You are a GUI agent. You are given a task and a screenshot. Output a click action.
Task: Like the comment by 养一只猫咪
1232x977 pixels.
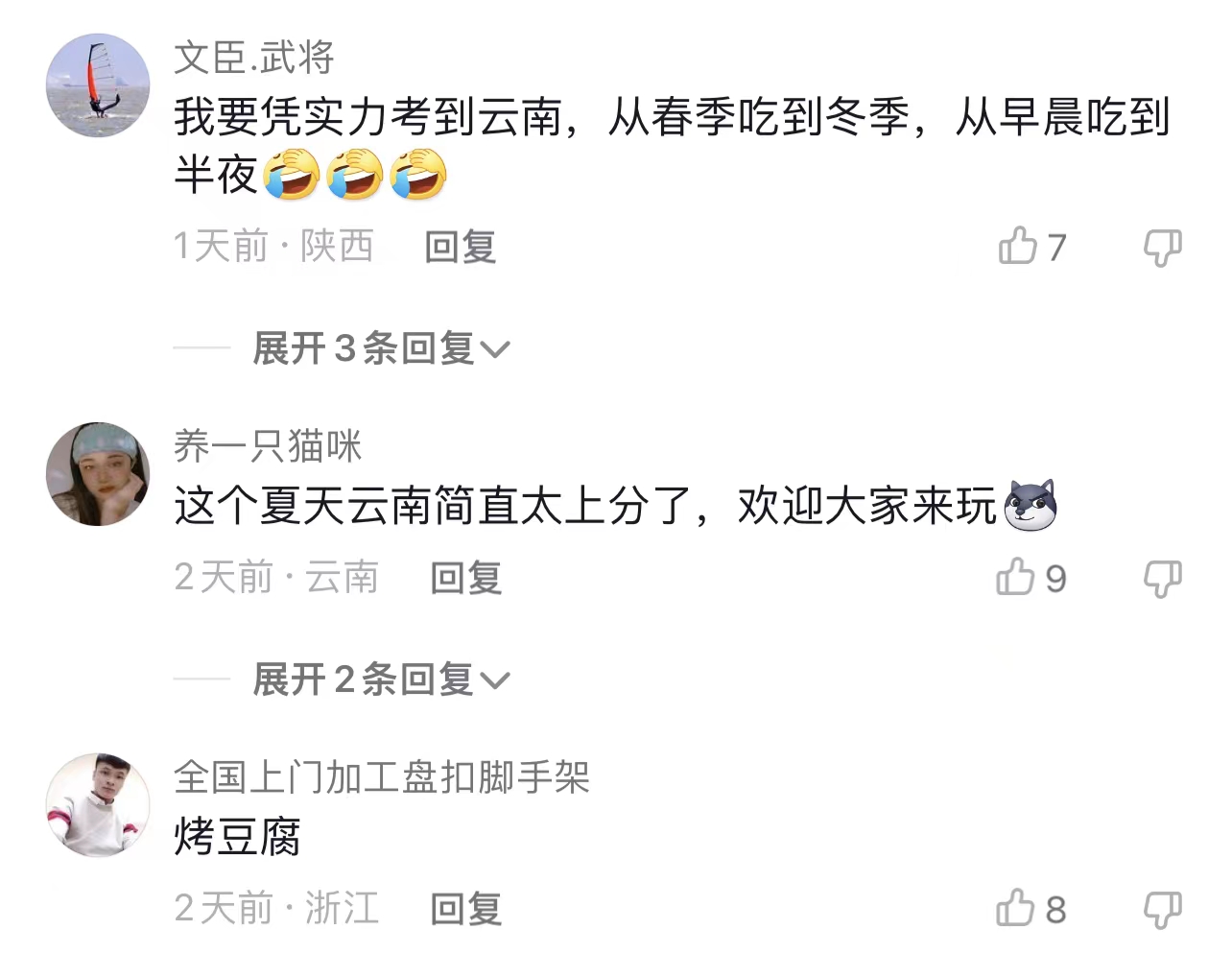1016,577
